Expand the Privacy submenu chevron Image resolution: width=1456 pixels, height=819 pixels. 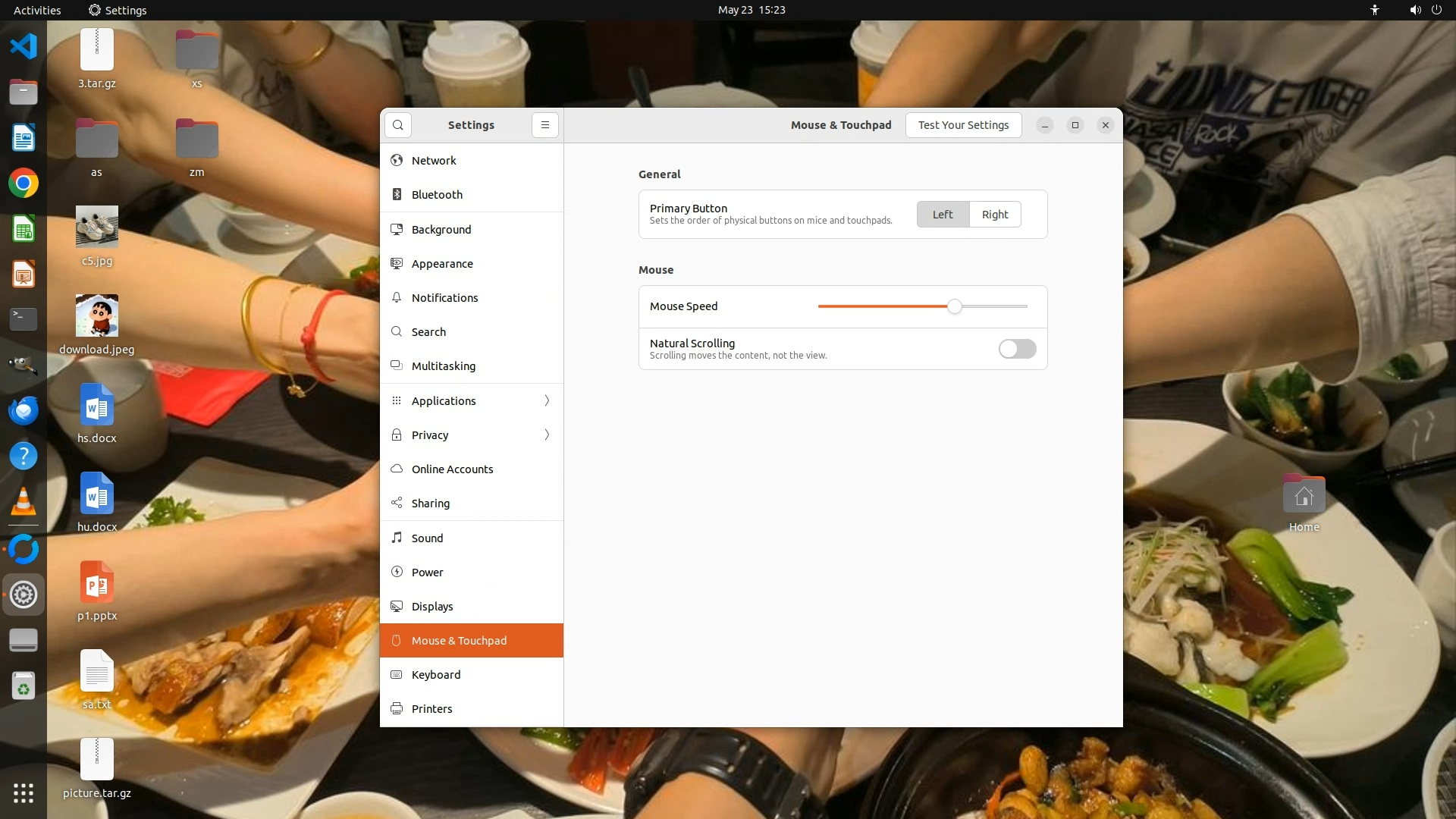[547, 435]
